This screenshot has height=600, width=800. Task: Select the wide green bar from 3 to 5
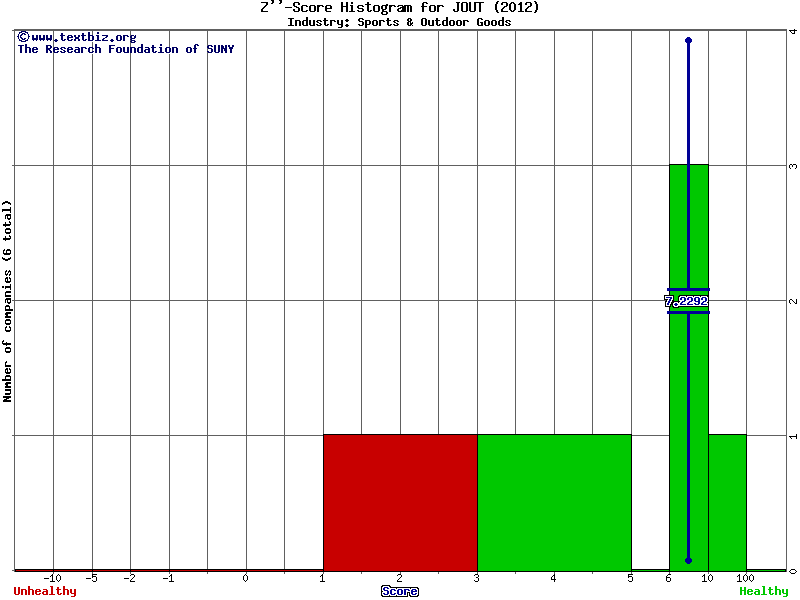click(554, 503)
